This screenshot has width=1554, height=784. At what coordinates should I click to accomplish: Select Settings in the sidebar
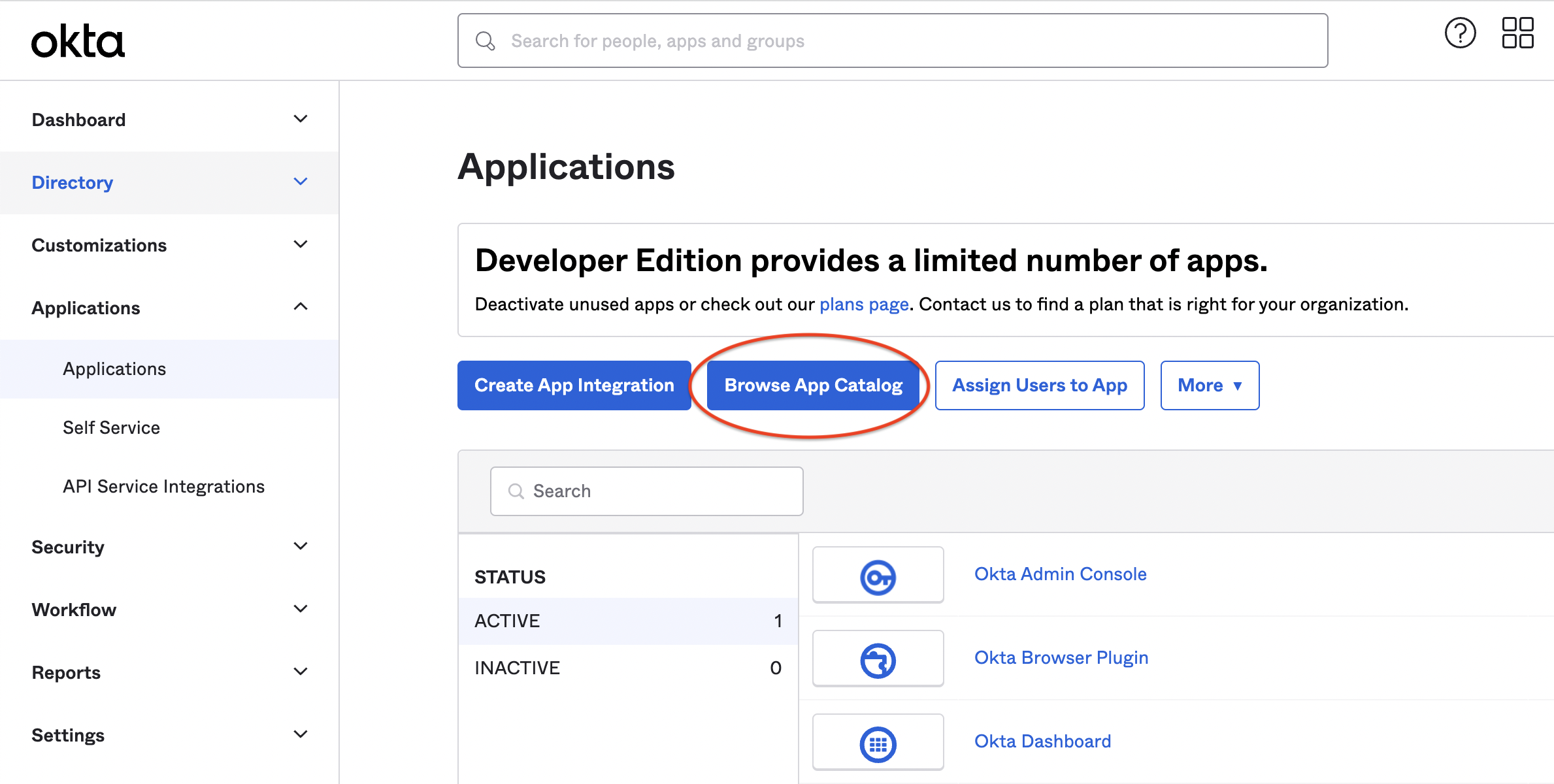tap(67, 735)
